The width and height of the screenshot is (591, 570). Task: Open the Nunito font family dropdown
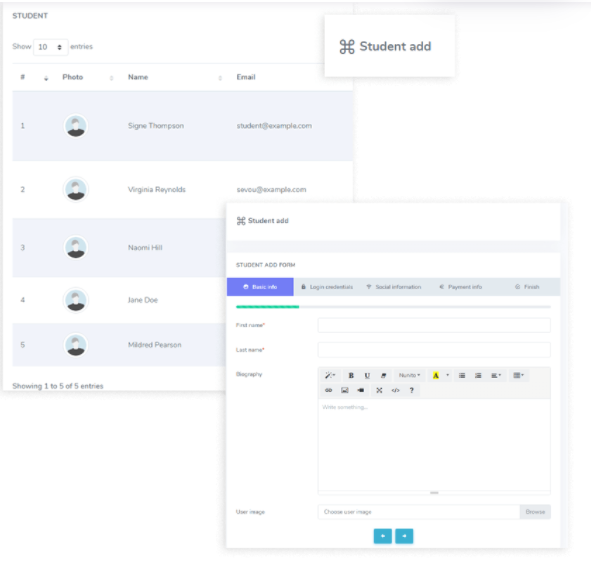pyautogui.click(x=409, y=375)
